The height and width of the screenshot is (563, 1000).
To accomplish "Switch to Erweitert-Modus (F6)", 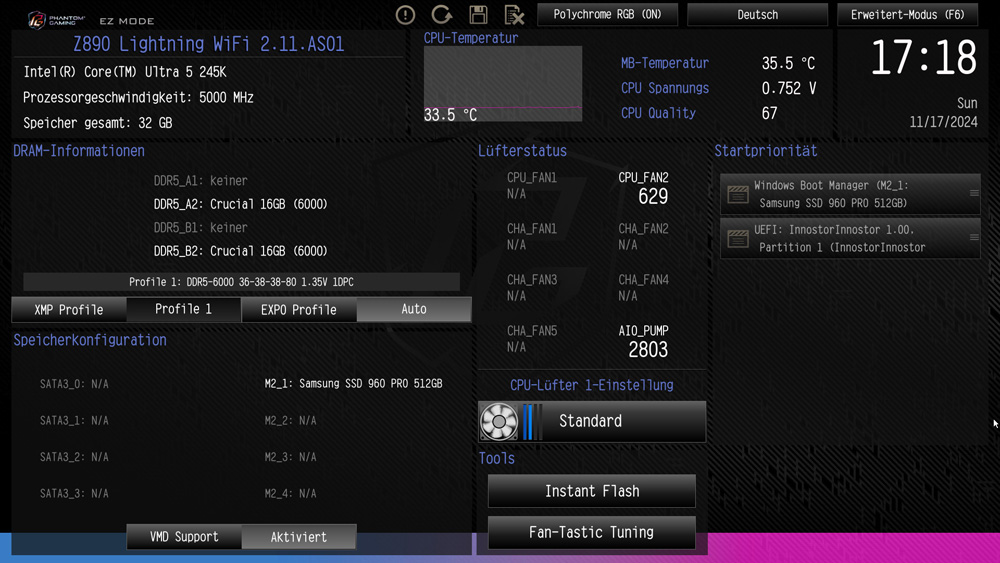I will (907, 15).
